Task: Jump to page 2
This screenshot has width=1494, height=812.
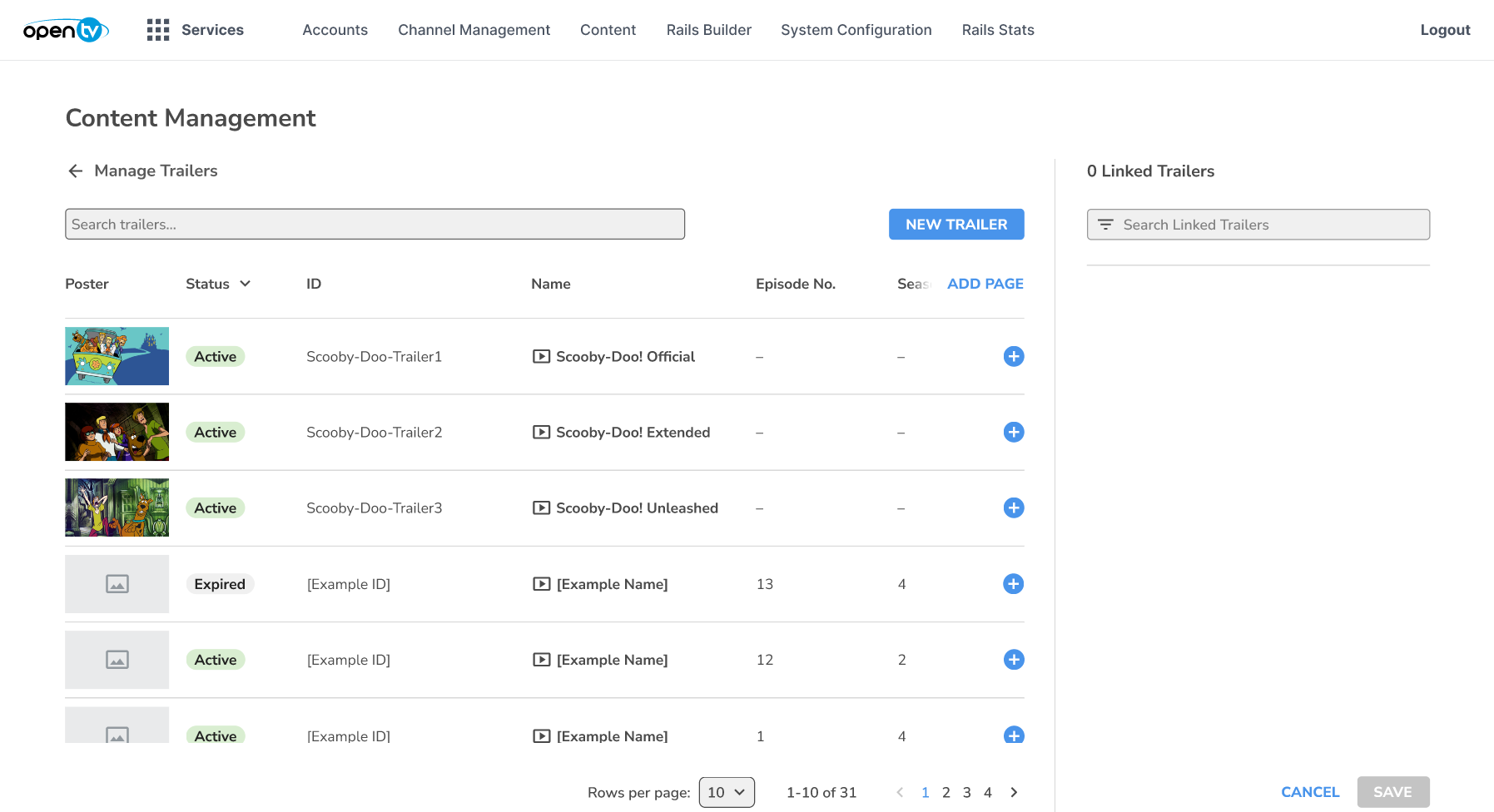Action: pyautogui.click(x=946, y=792)
